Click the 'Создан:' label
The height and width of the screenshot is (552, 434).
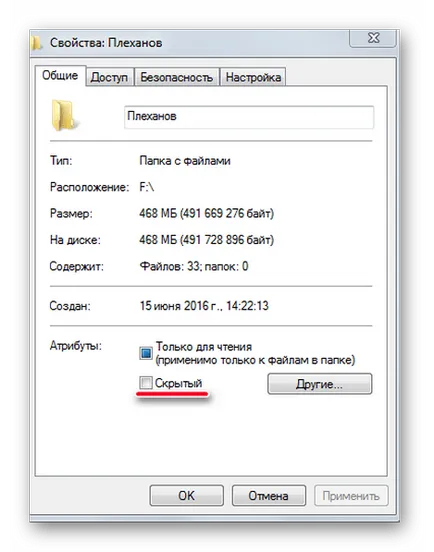pos(70,306)
